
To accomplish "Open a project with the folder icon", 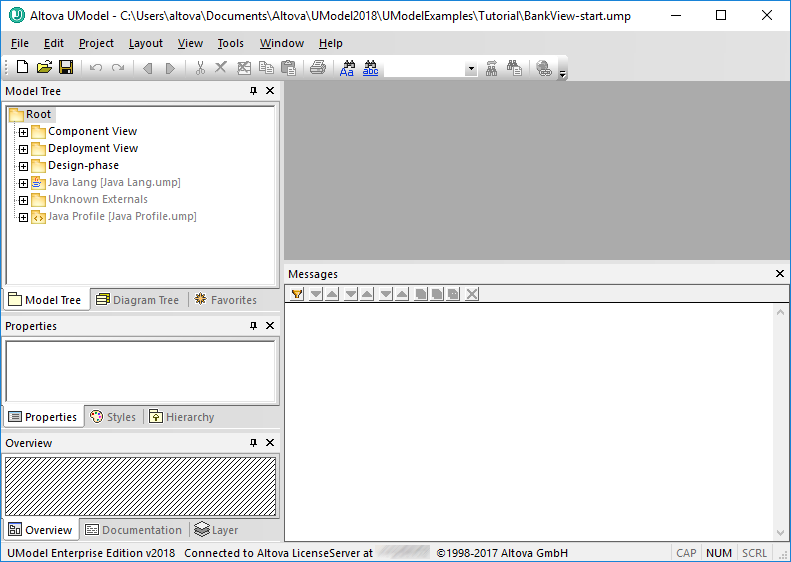I will coord(44,68).
